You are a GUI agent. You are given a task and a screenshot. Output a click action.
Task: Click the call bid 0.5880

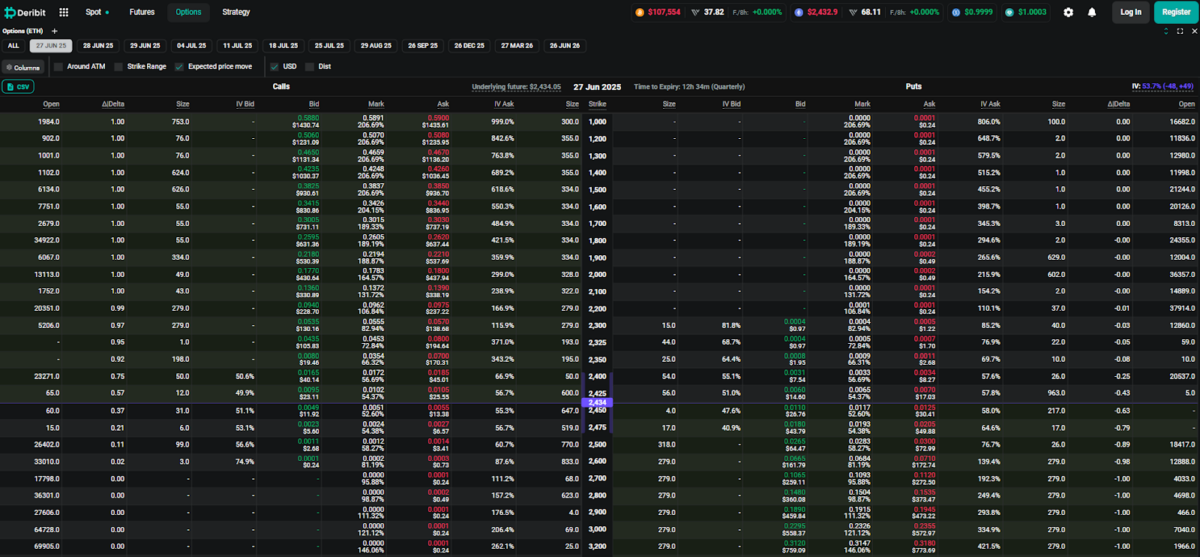point(308,118)
